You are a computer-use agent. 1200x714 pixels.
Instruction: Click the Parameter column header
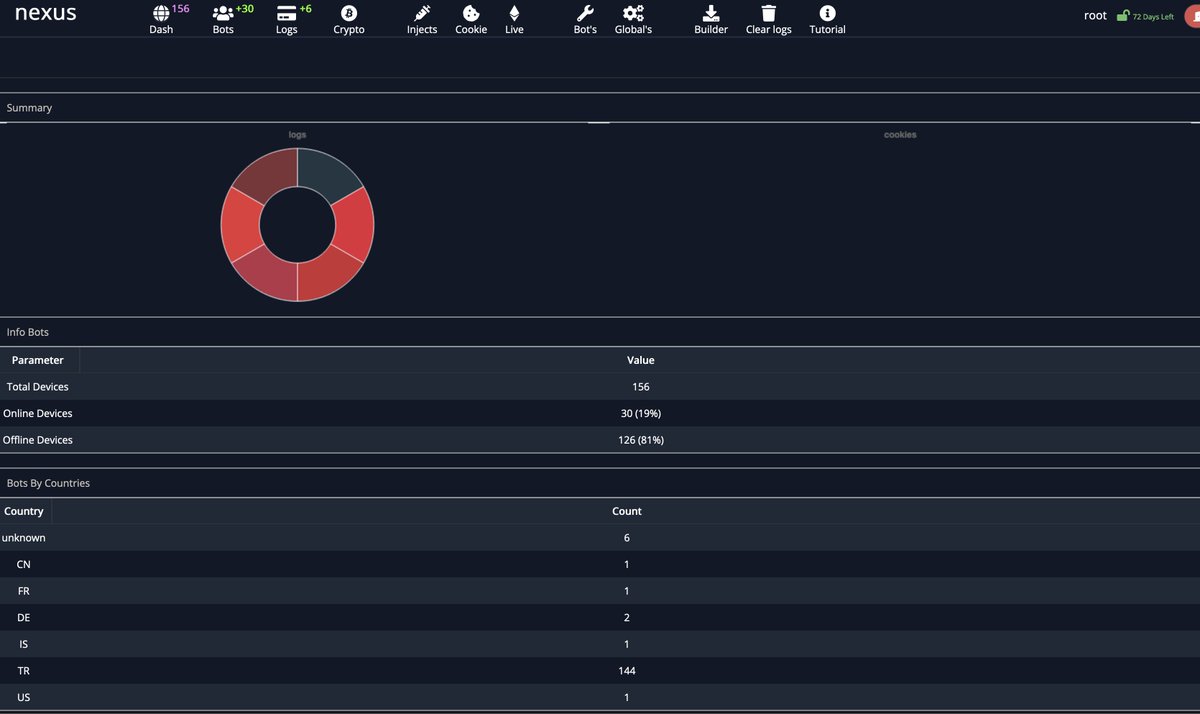38,360
